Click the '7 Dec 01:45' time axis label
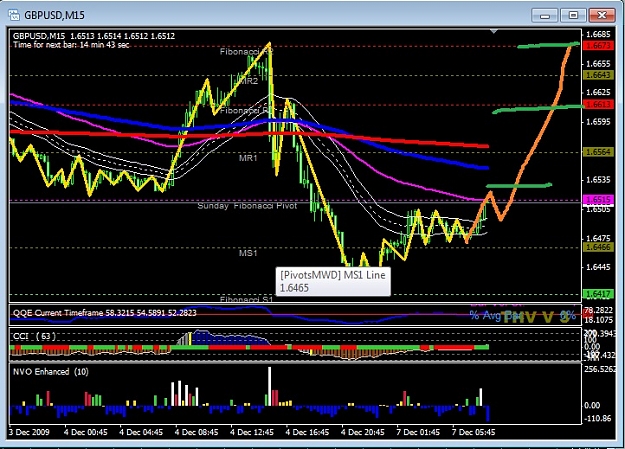Screen dimensions: 625x449 tap(418, 432)
